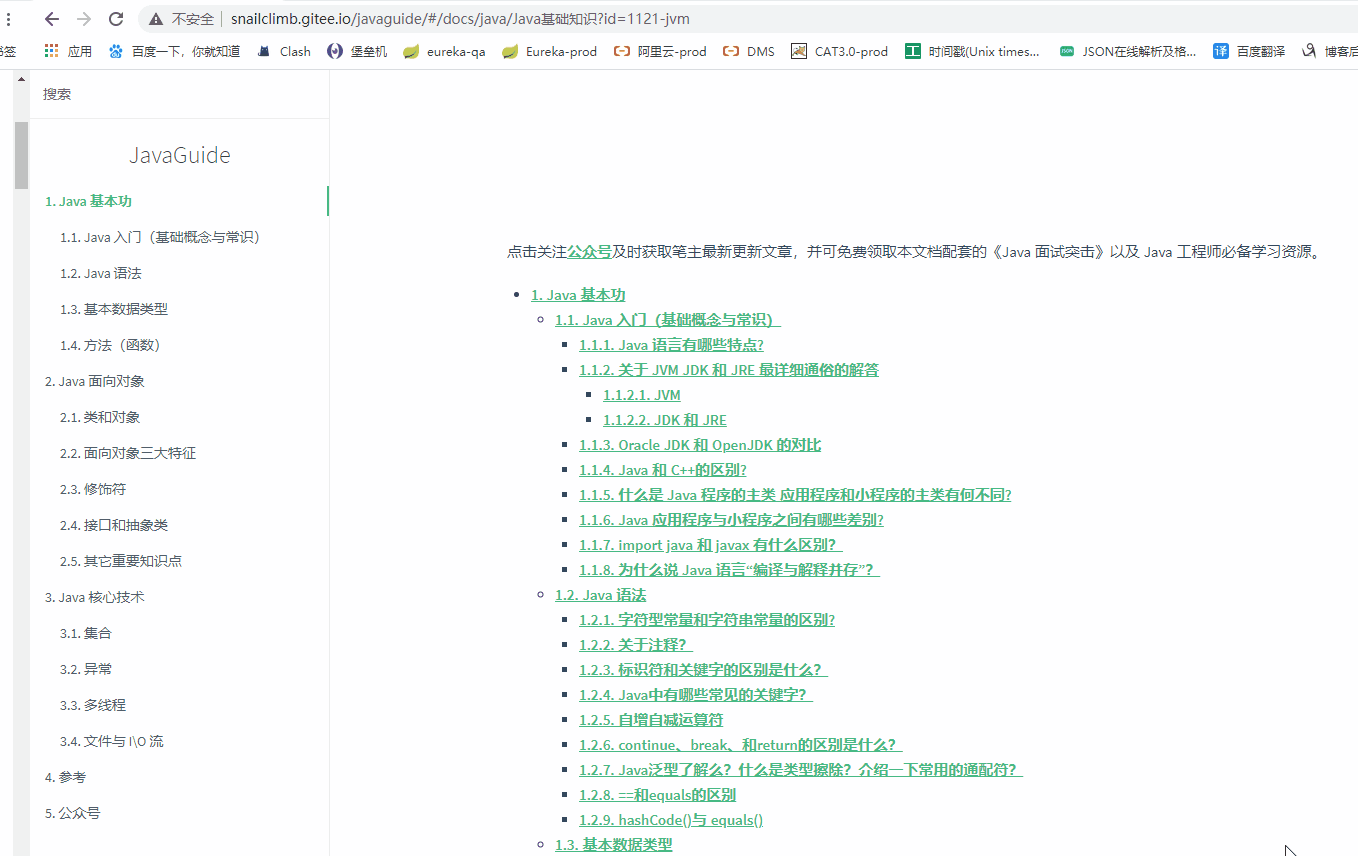This screenshot has height=856, width=1358.
Task: Click the 公众号 link in intro text
Action: (x=589, y=252)
